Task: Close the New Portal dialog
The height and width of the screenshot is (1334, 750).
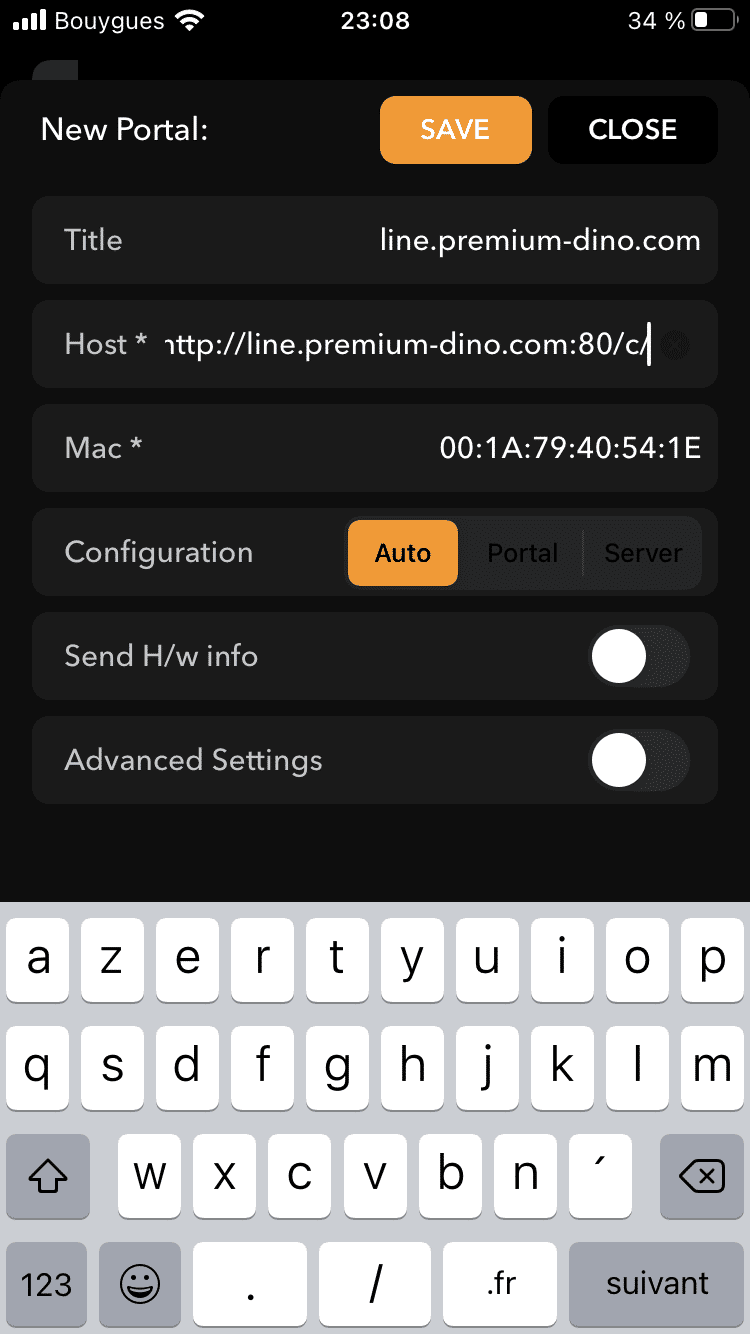Action: point(633,130)
